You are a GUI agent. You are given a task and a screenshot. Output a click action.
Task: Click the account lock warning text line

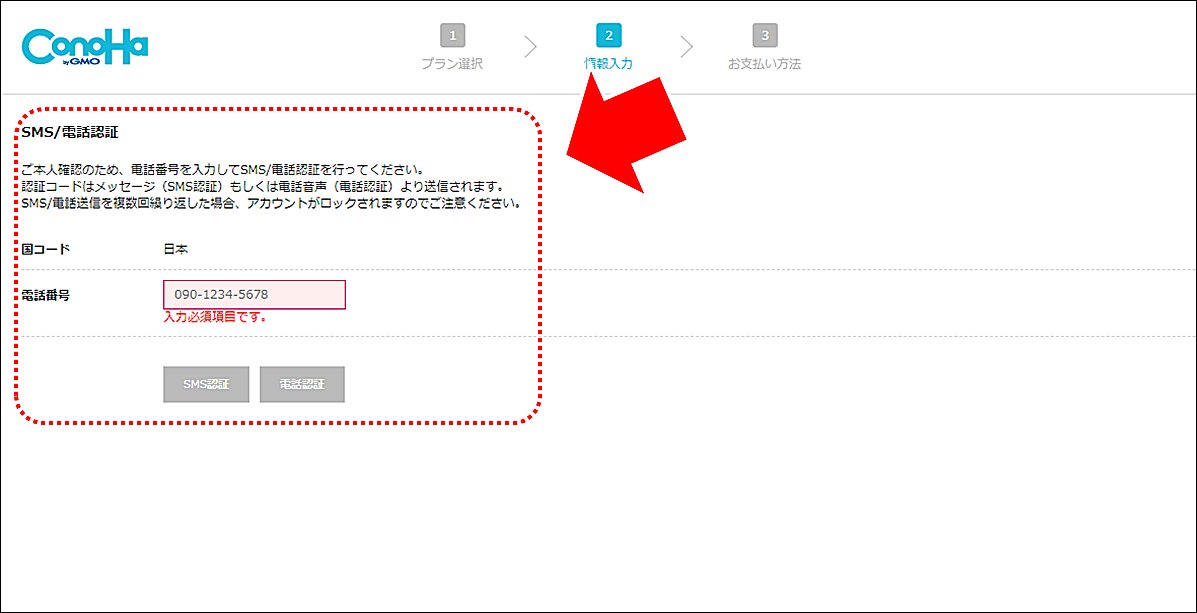tap(270, 203)
